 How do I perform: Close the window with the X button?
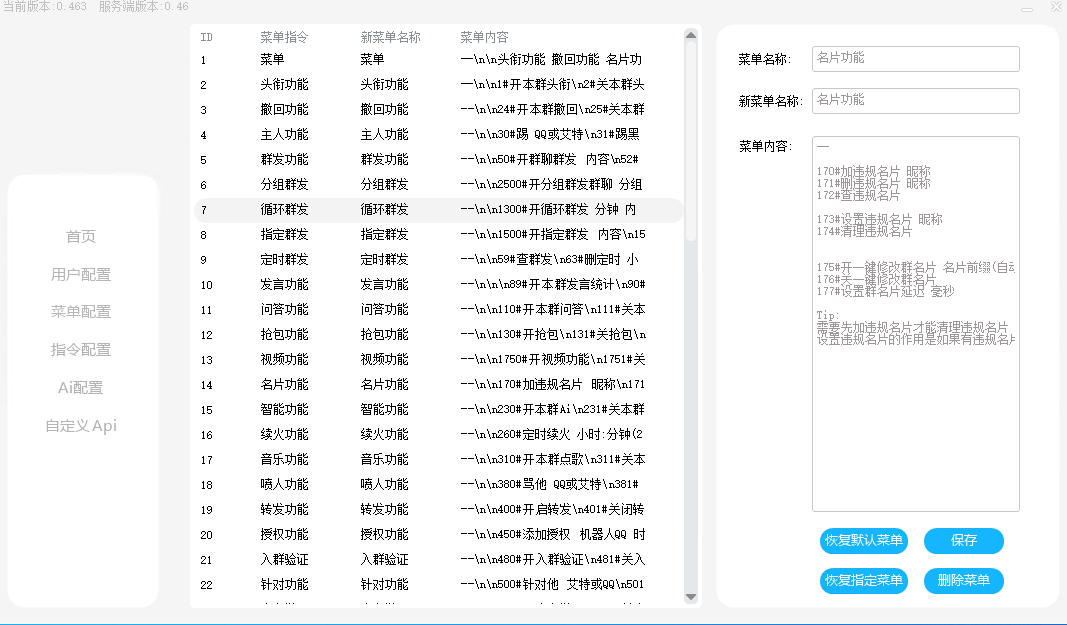(x=1056, y=7)
